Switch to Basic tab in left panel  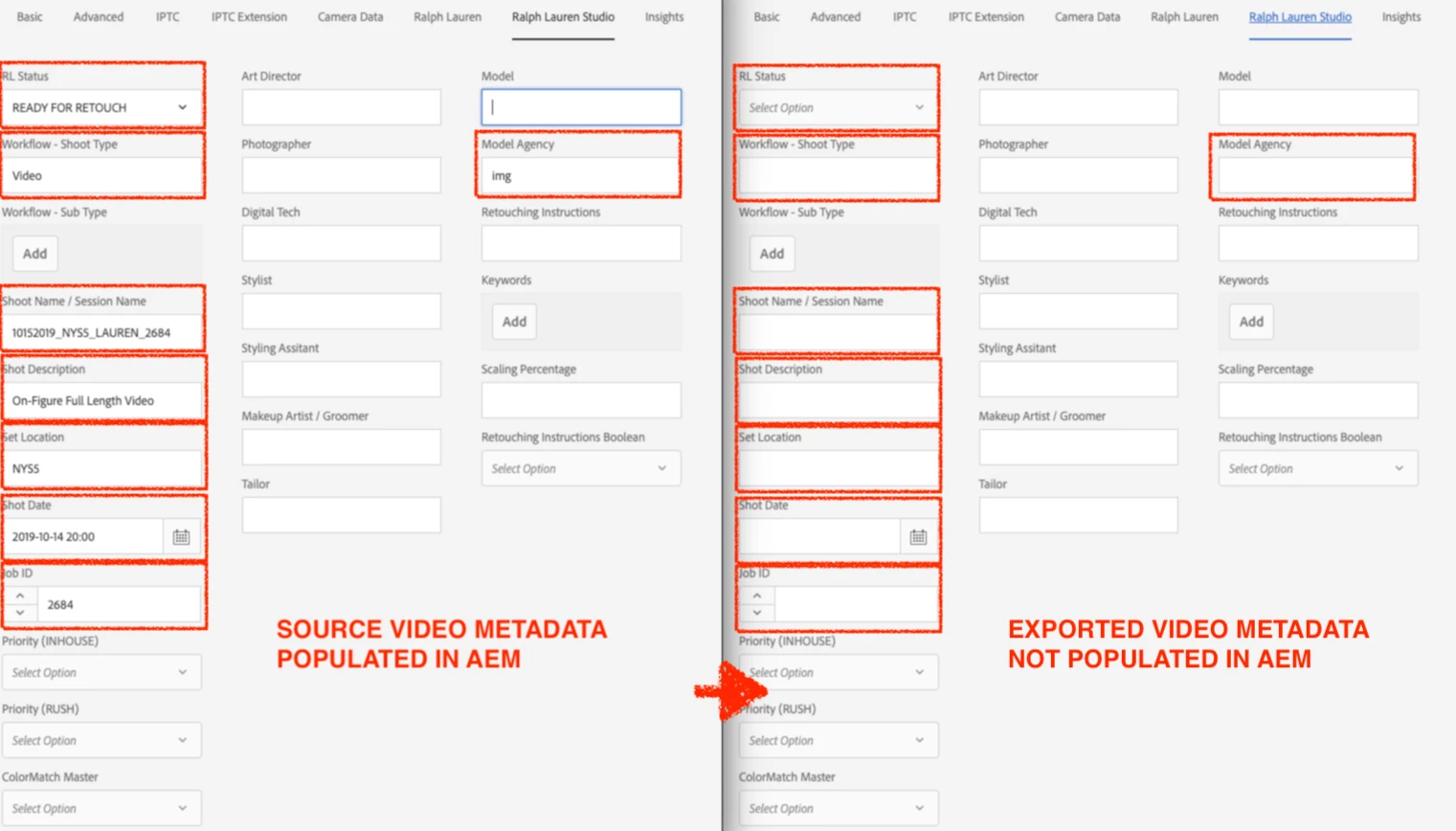coord(30,17)
